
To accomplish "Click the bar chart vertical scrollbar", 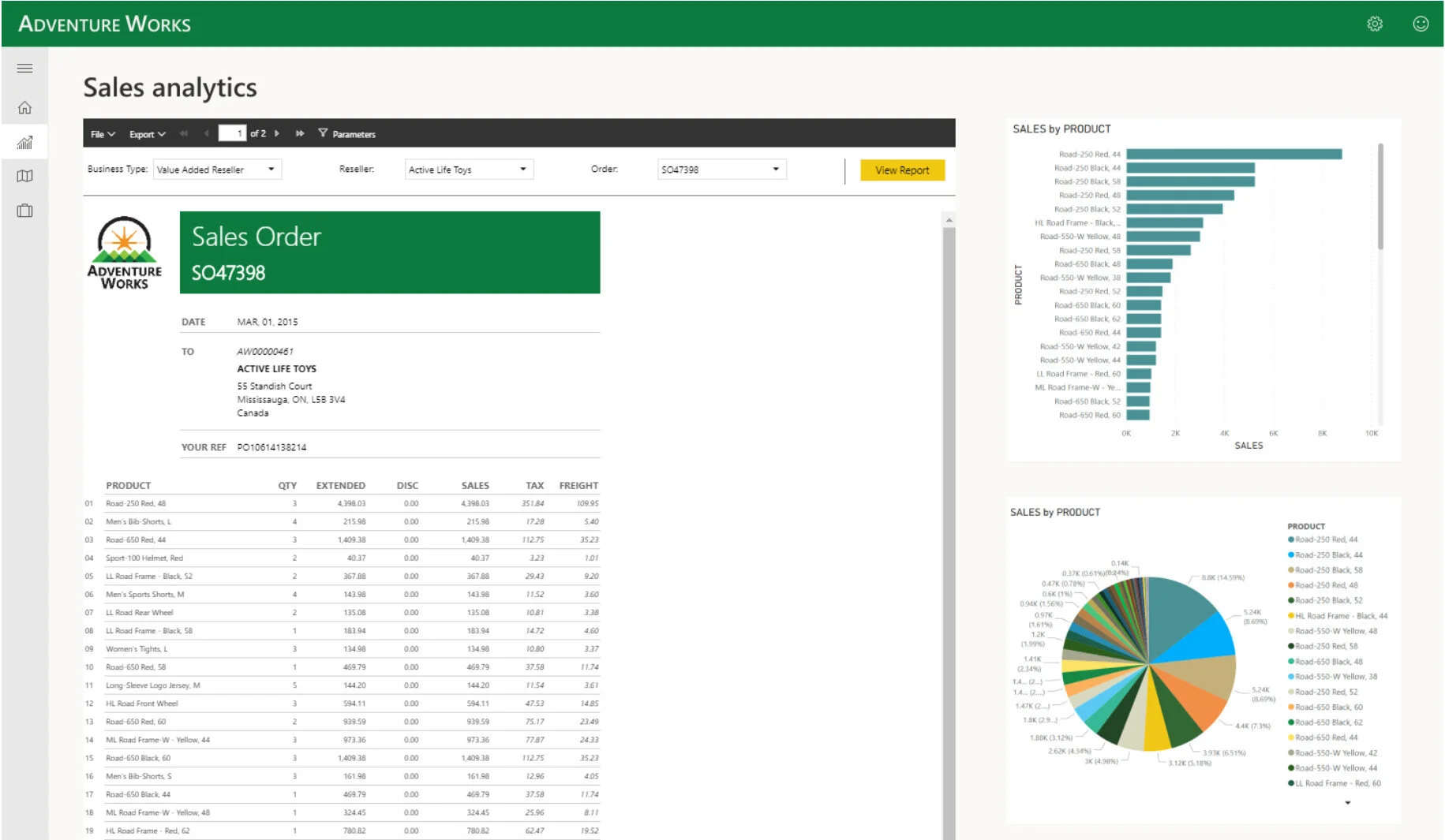I will pos(1380,197).
